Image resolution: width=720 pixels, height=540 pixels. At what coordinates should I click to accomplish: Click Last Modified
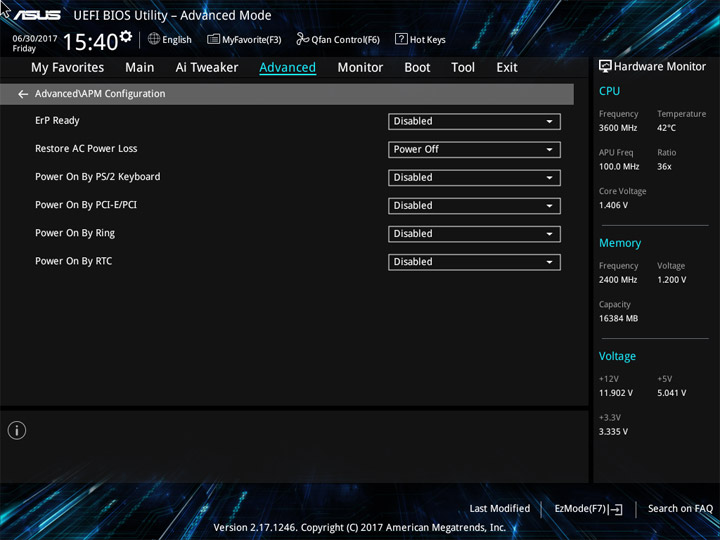500,509
